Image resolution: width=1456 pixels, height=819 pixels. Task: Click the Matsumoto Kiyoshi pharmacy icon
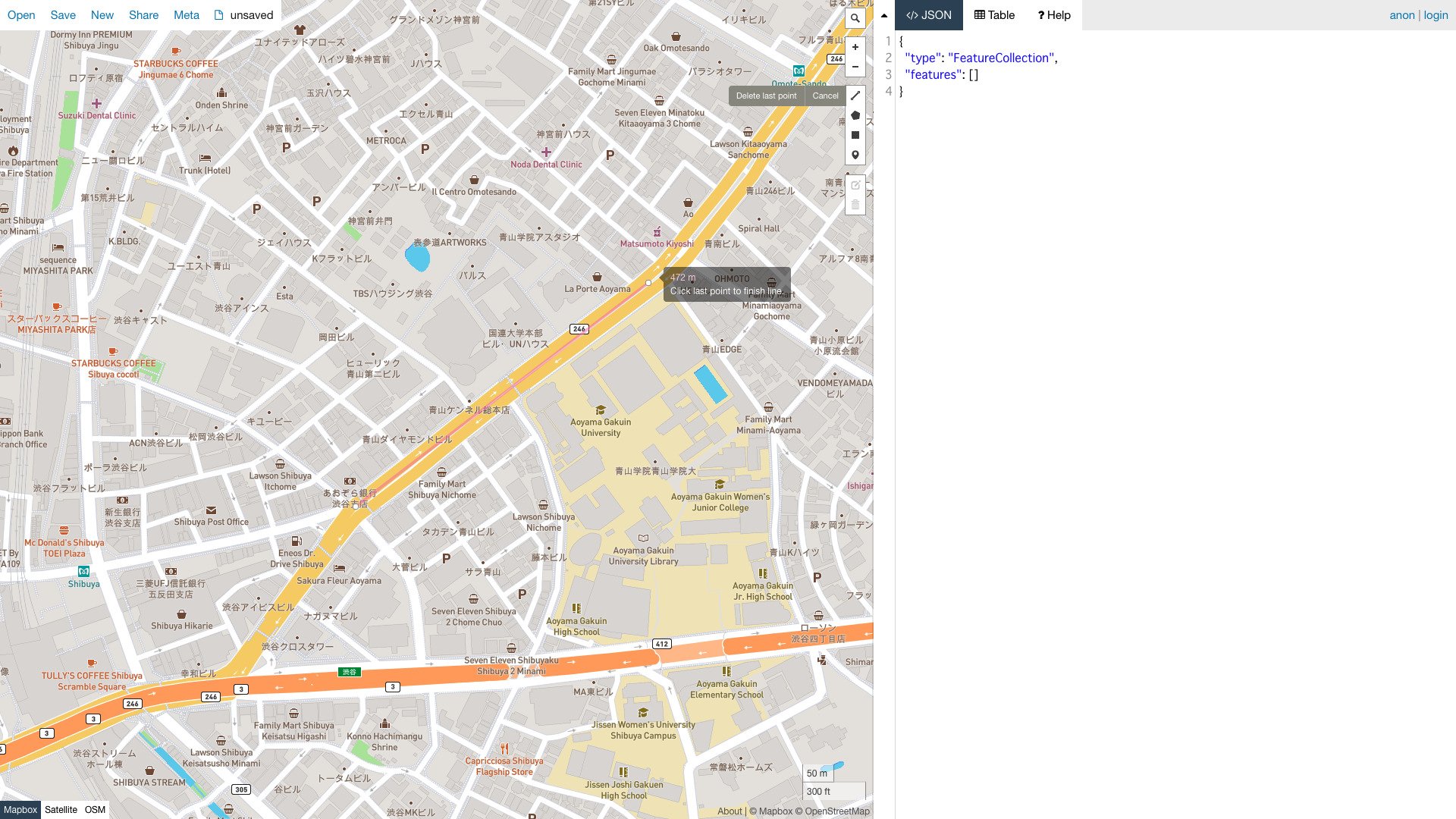pos(657,232)
